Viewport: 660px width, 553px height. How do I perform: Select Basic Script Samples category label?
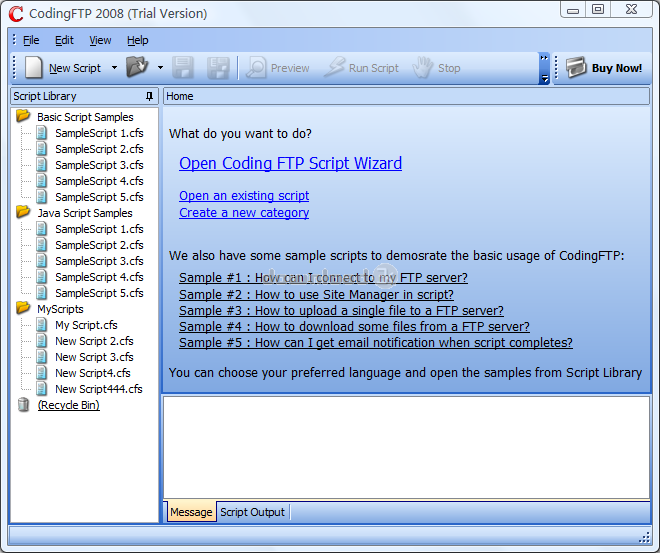click(x=85, y=117)
